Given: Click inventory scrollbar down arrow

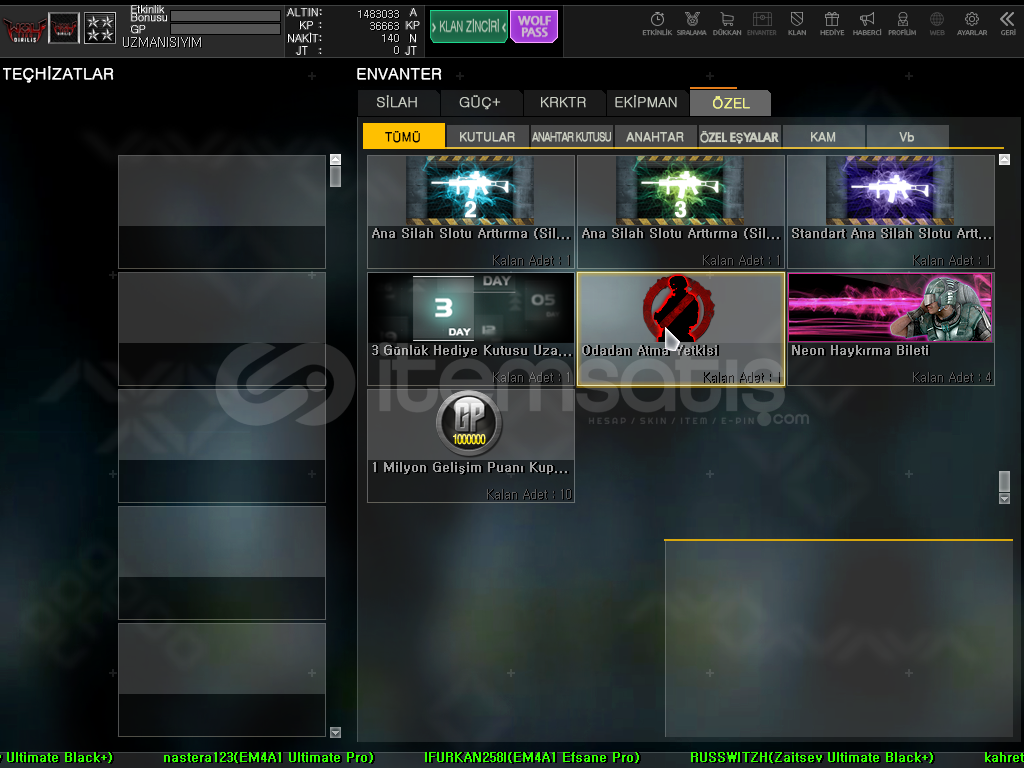Looking at the screenshot, I should click(1004, 498).
